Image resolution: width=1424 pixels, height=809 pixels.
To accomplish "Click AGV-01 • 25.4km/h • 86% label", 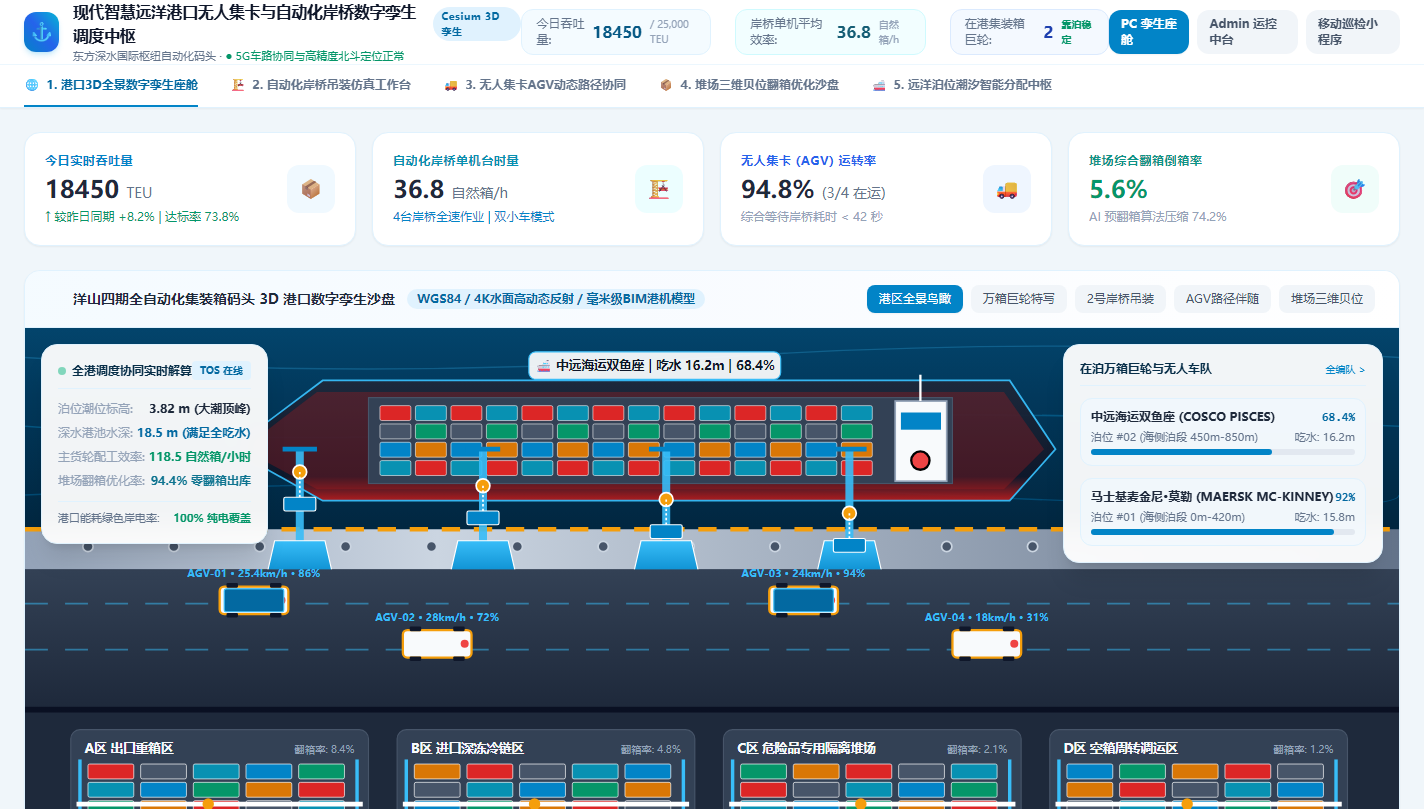I will [x=254, y=574].
